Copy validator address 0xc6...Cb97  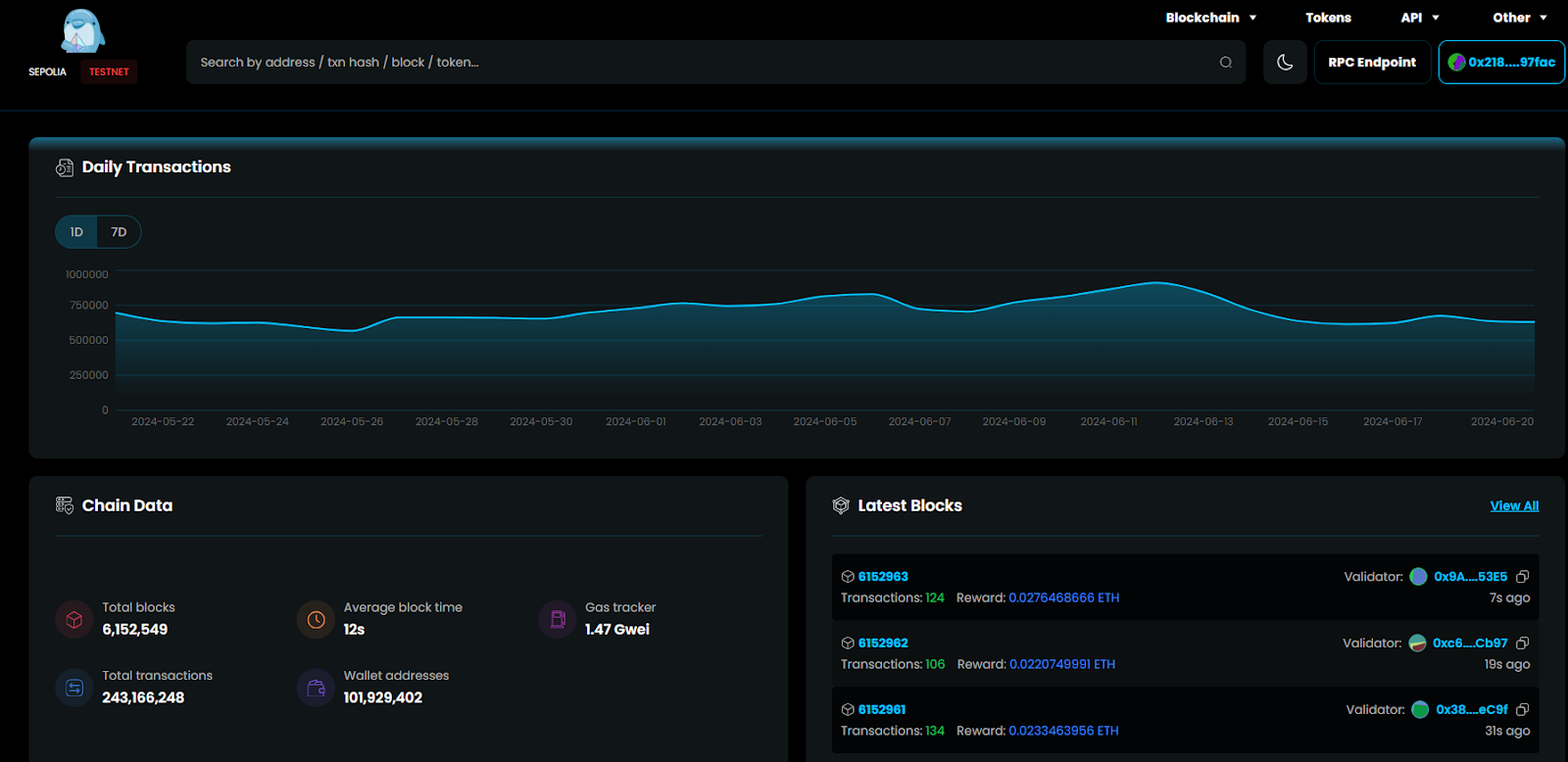point(1522,643)
